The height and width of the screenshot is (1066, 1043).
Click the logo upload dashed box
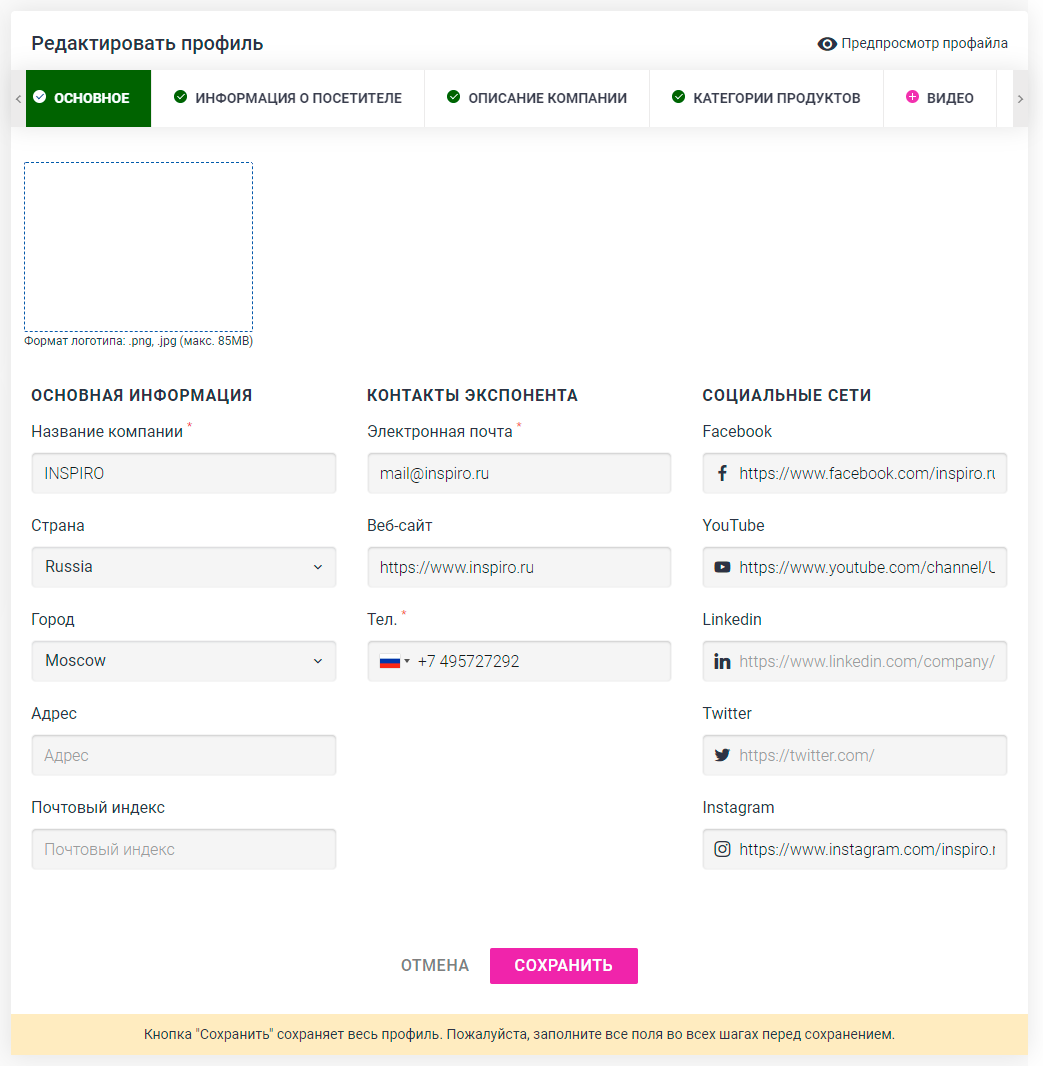(139, 247)
